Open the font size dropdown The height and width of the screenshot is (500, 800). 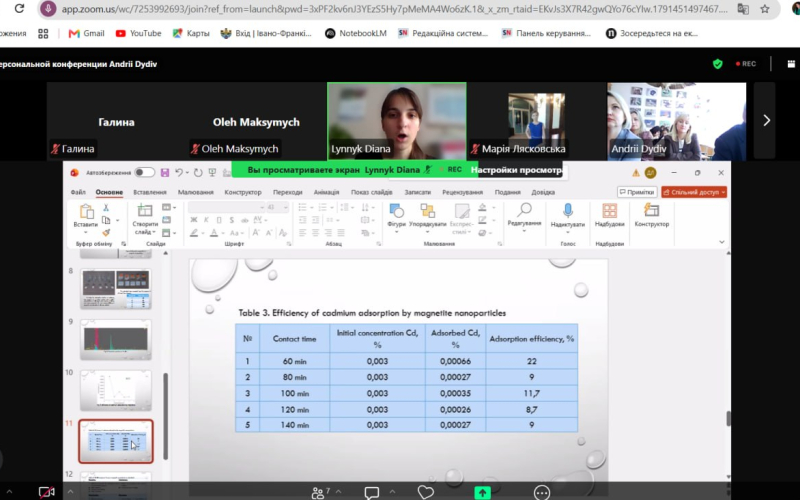[285, 207]
